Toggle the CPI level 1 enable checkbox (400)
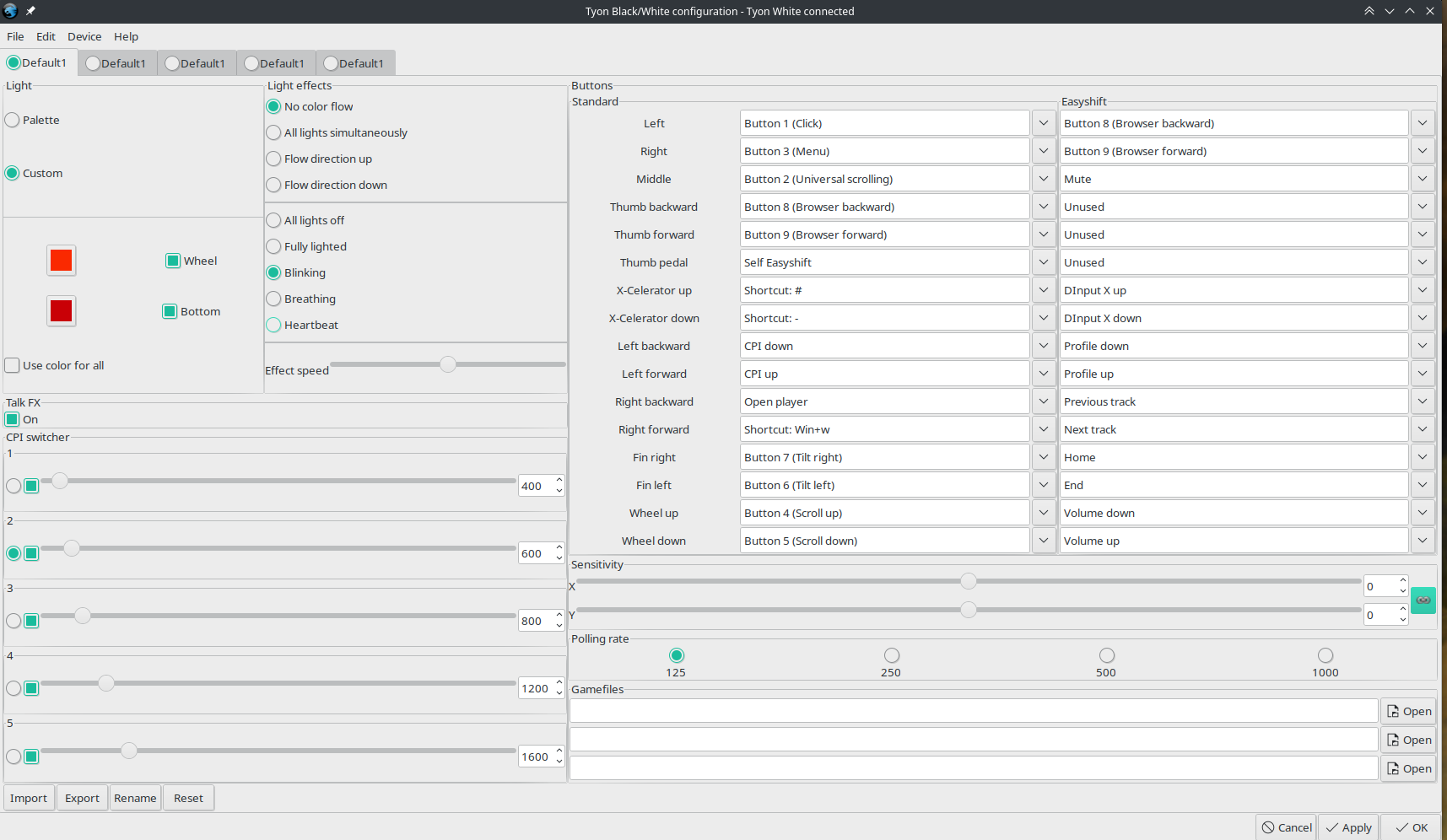Viewport: 1447px width, 840px height. 31,486
